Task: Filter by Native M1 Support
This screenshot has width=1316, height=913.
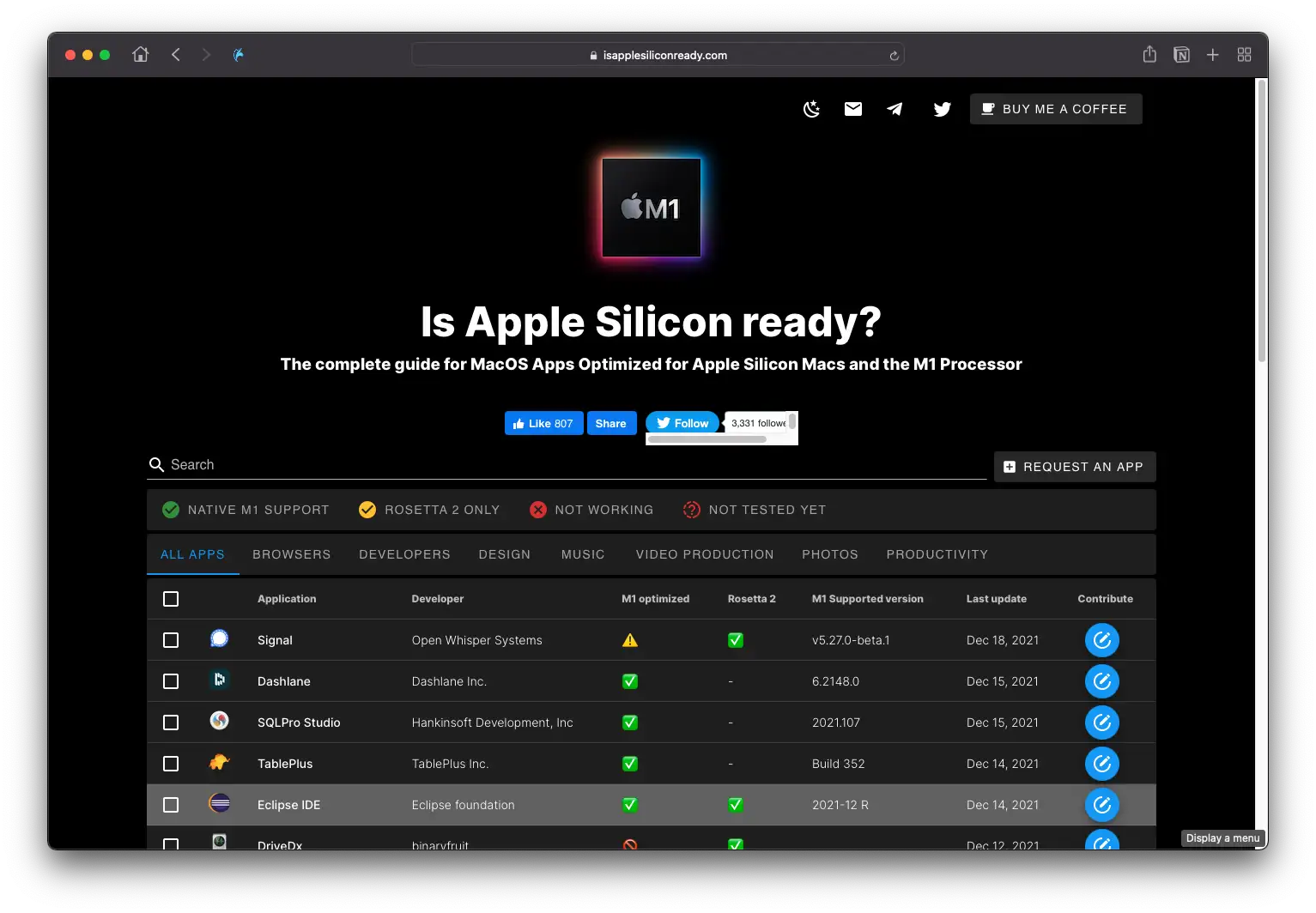Action: click(246, 510)
